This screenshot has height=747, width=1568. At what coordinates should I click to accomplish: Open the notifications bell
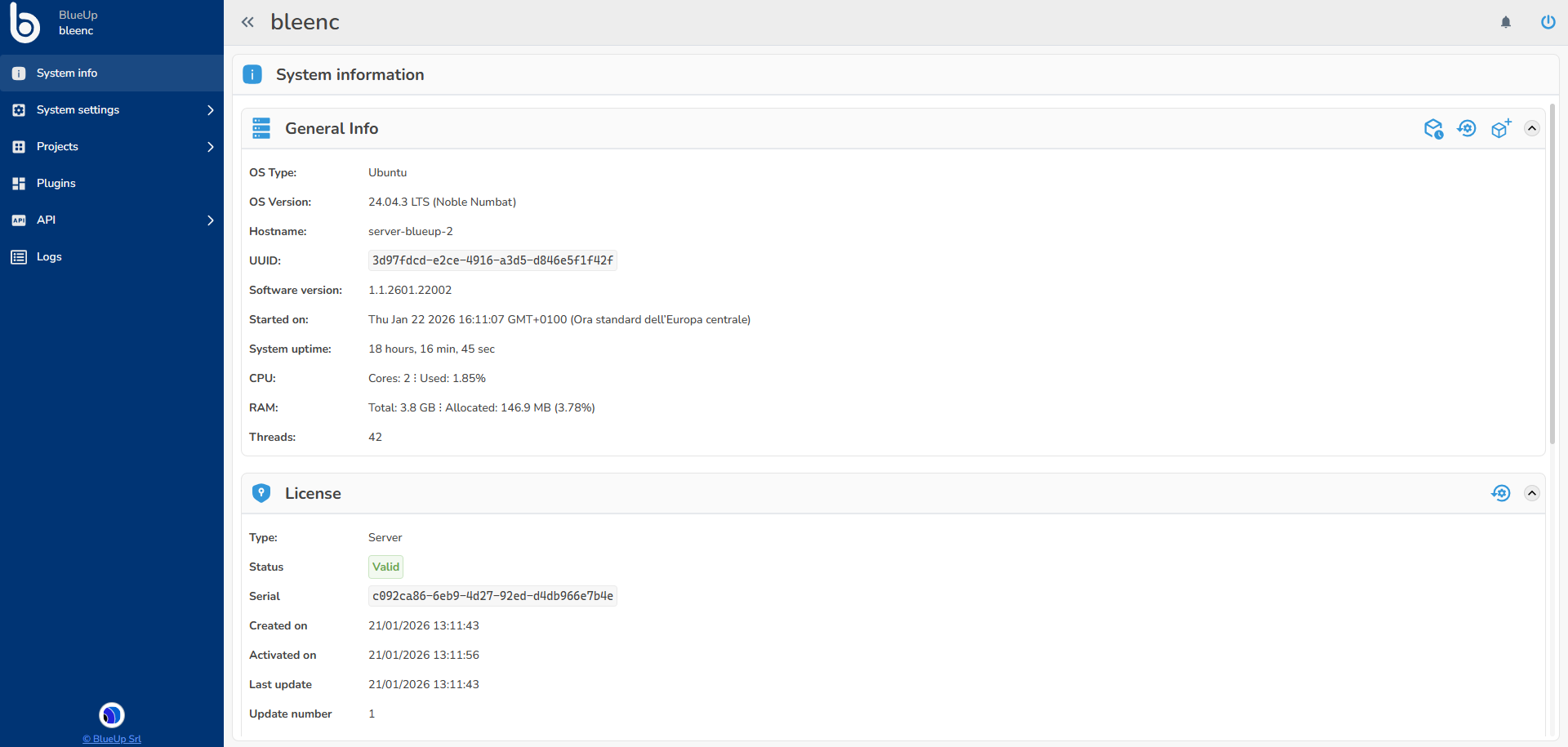click(x=1506, y=22)
